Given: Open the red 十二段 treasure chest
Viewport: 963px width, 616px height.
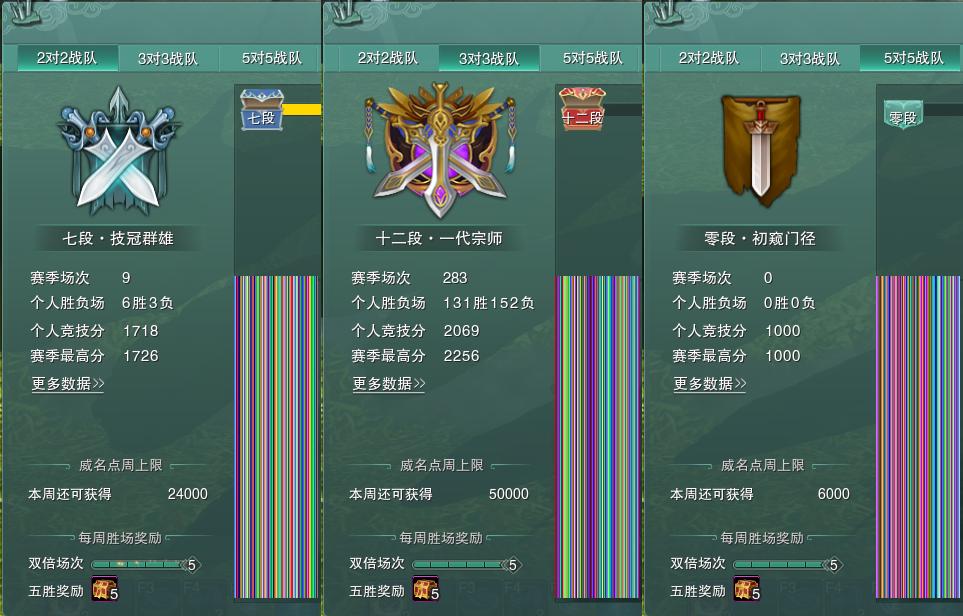Looking at the screenshot, I should click(582, 109).
